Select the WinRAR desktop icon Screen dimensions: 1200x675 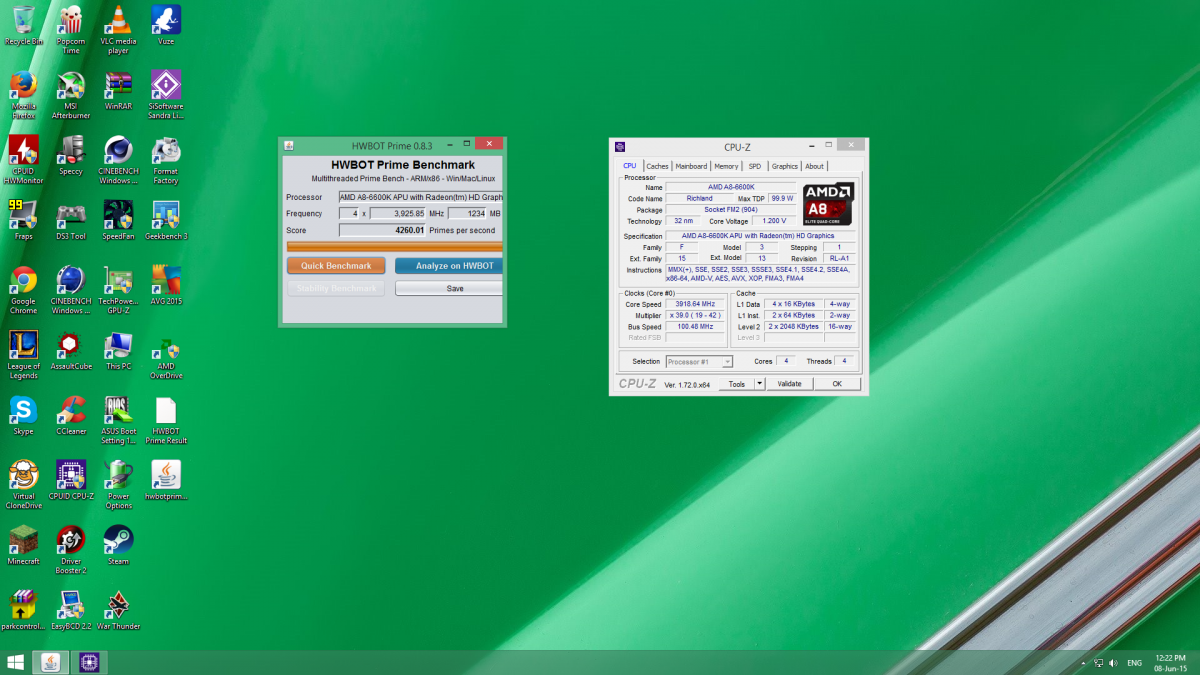pos(118,91)
